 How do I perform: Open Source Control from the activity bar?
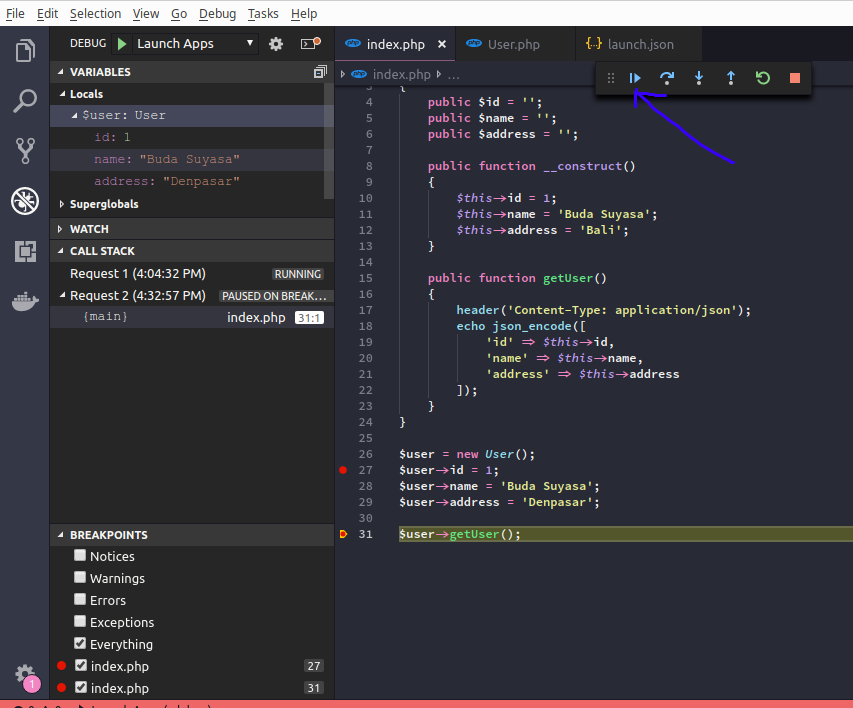click(24, 150)
